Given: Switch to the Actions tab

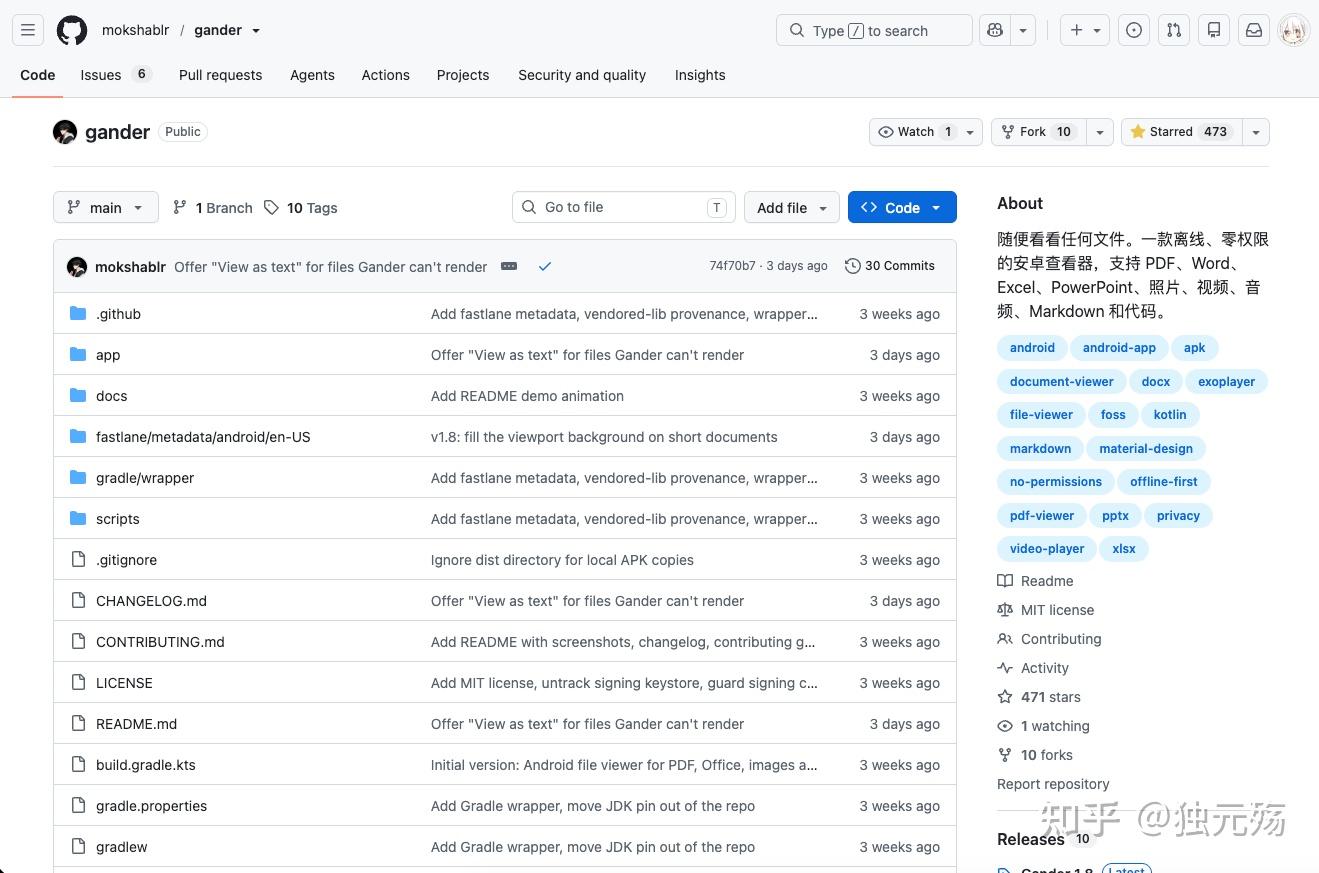Looking at the screenshot, I should coord(386,75).
